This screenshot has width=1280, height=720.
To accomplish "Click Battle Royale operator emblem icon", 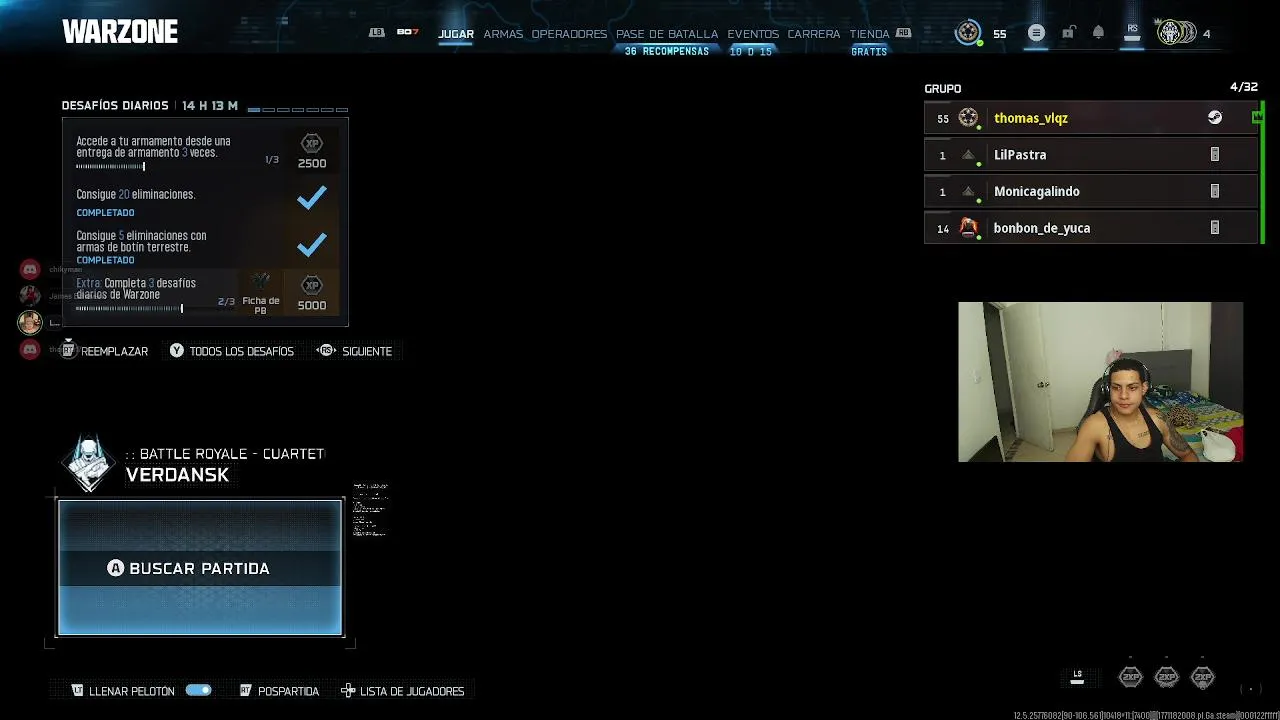I will point(90,463).
